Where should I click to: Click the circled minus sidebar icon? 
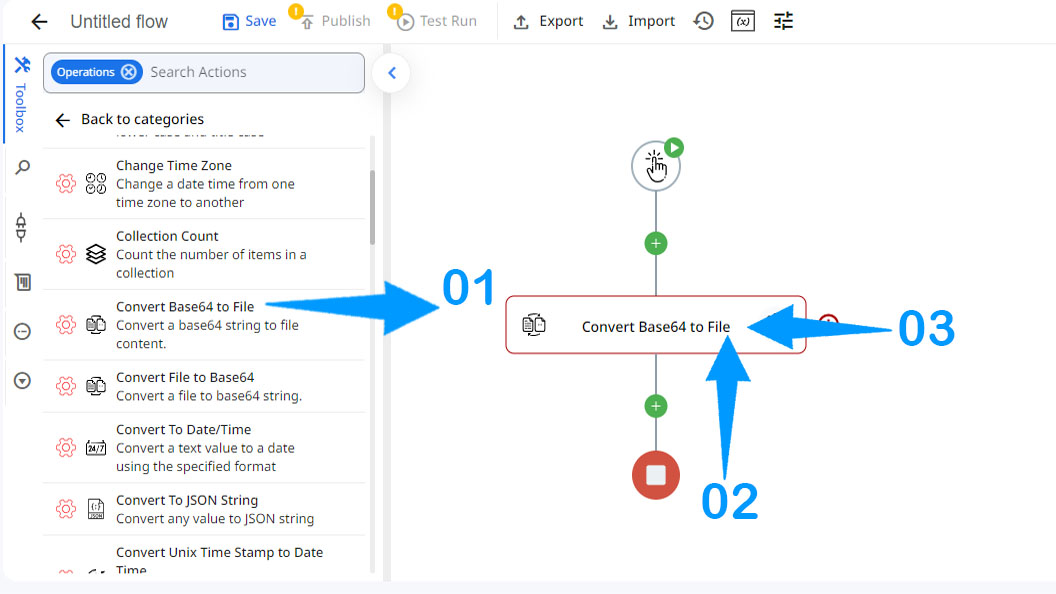pos(22,331)
